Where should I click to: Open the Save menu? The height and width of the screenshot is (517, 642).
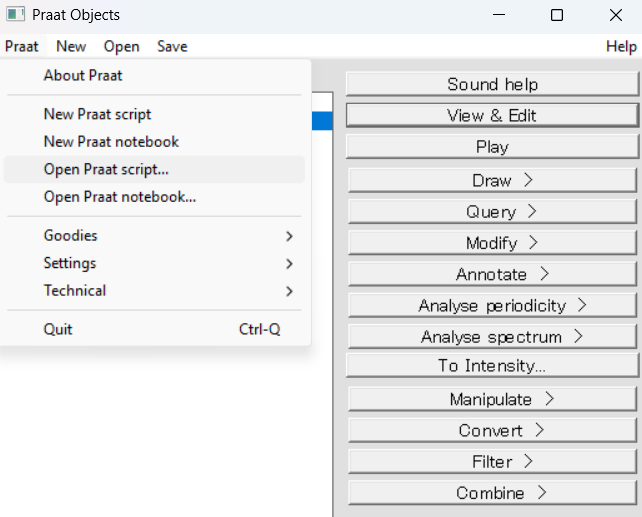click(172, 46)
